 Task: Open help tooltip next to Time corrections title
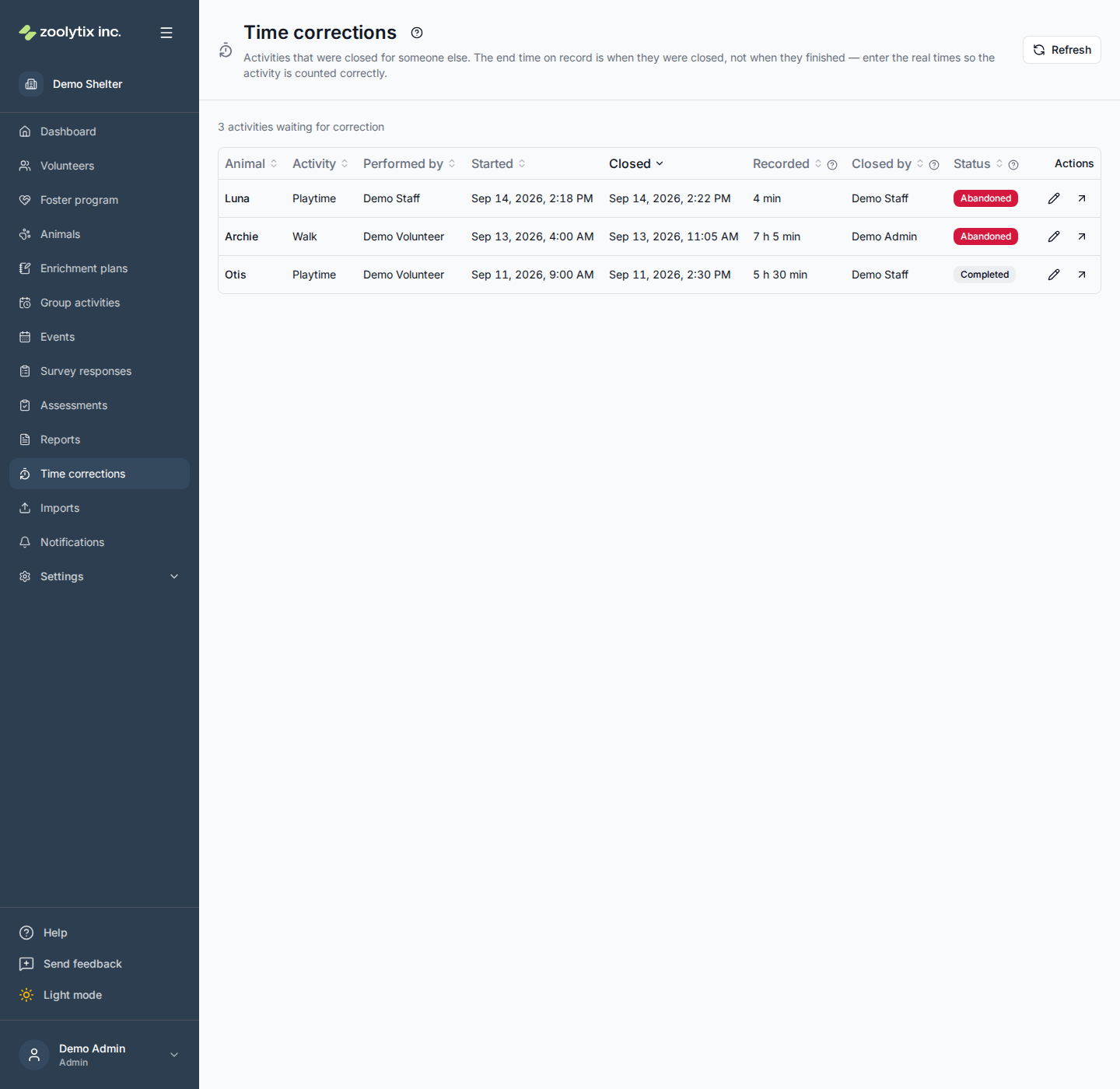[x=417, y=33]
